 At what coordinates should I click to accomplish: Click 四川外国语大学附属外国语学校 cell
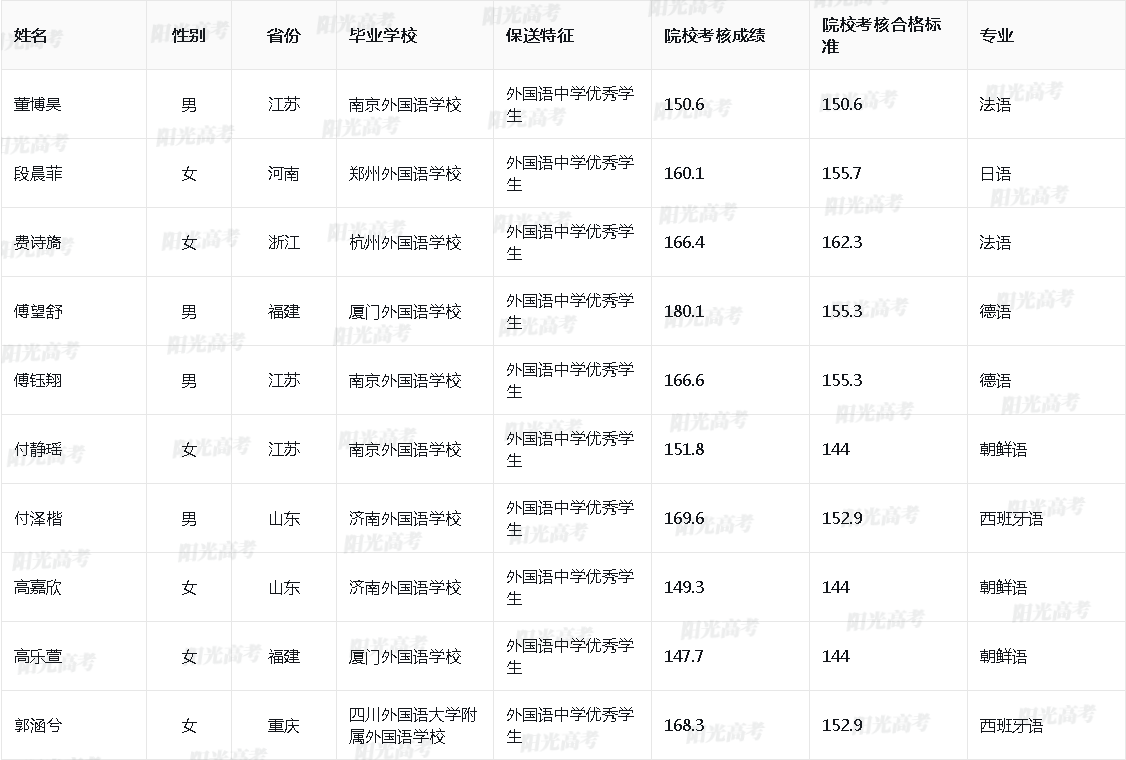click(413, 725)
